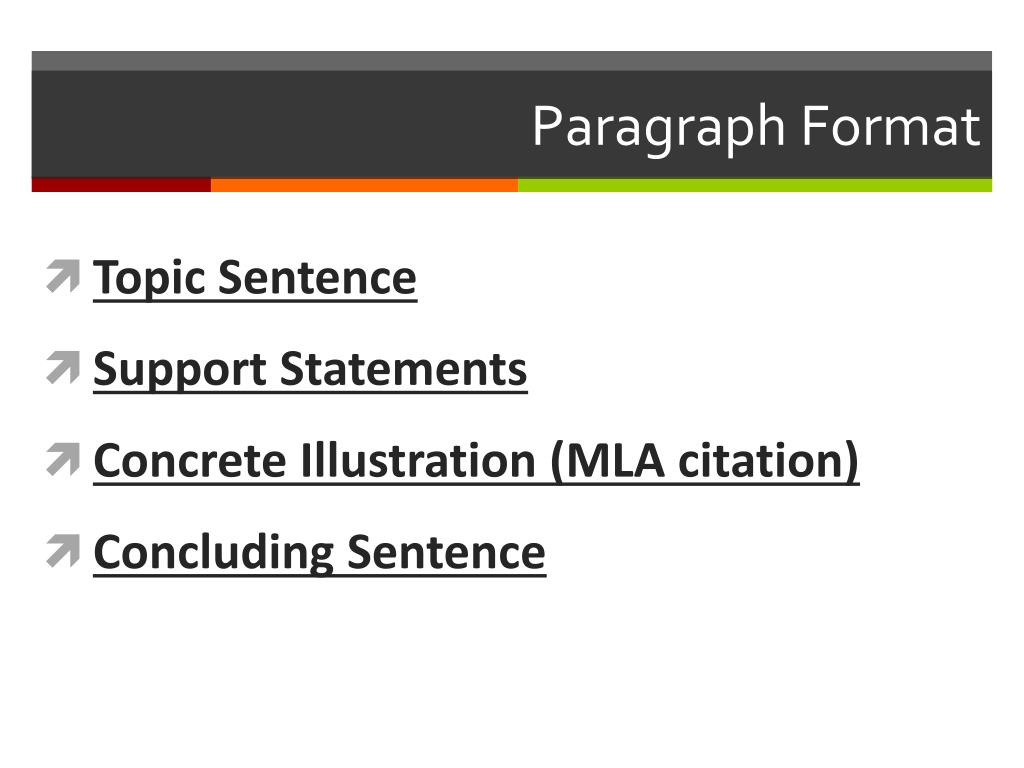The width and height of the screenshot is (1024, 768).
Task: Click the orange accent bar segment
Action: tap(364, 185)
